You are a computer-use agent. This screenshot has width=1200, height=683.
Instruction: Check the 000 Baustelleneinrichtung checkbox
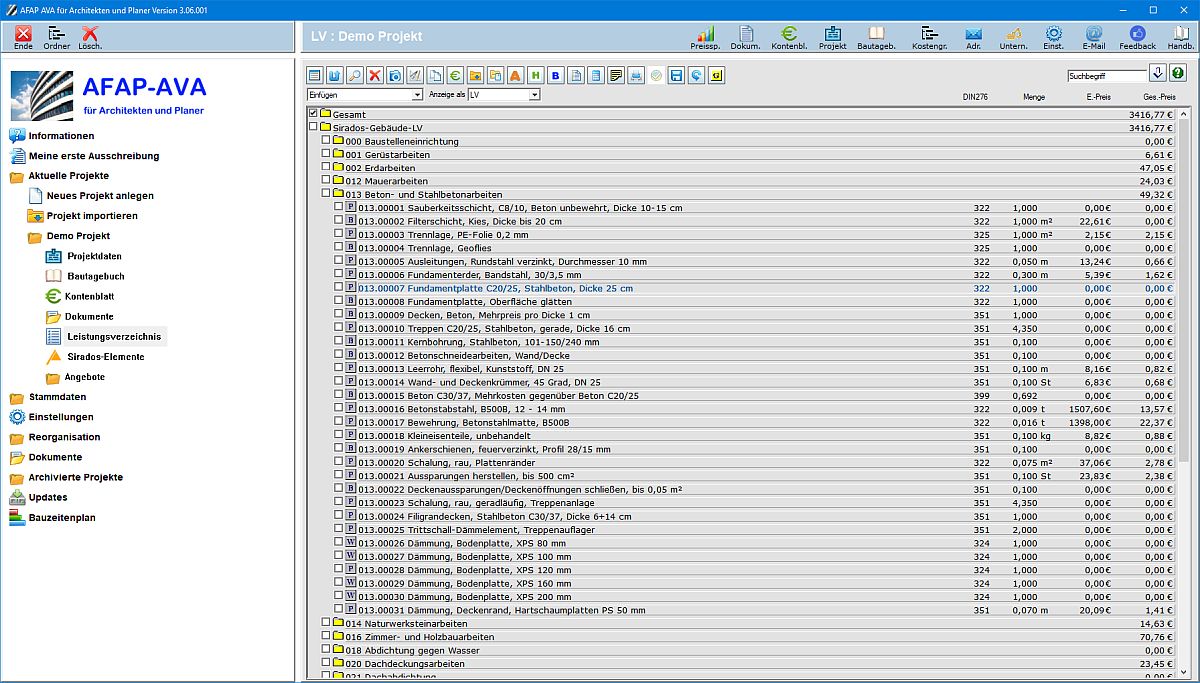(x=325, y=141)
